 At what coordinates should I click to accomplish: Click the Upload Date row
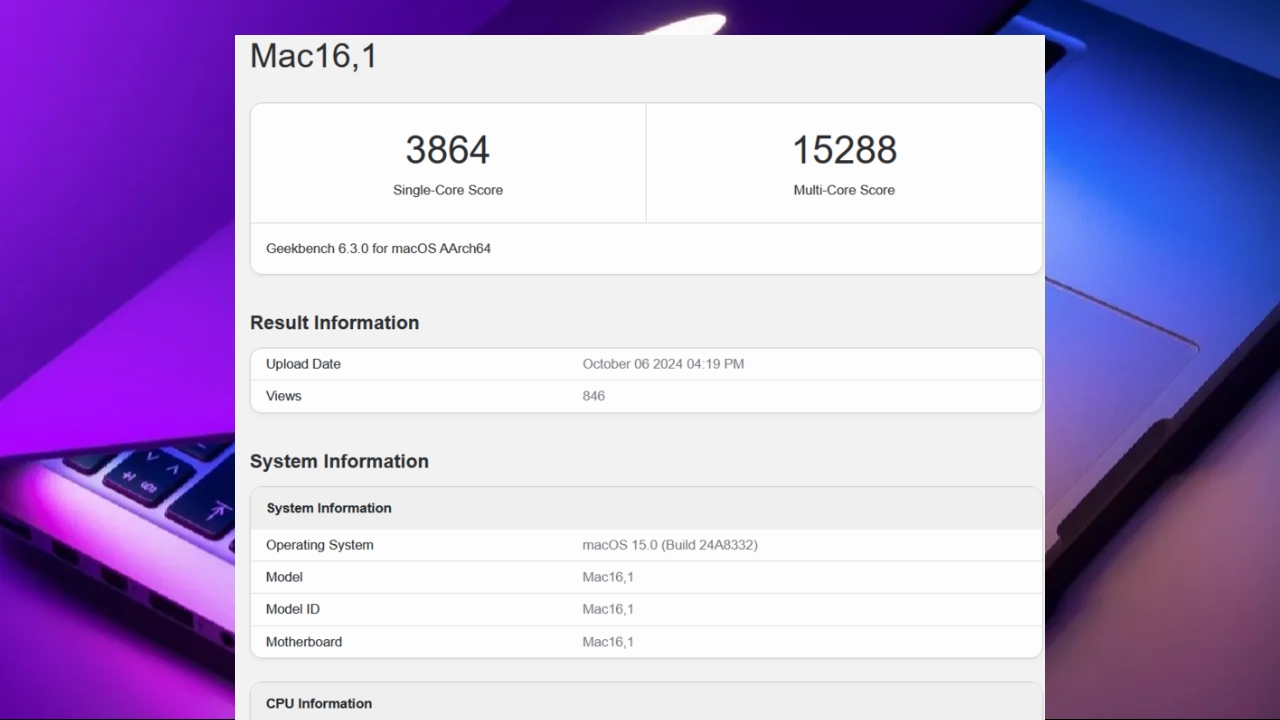pyautogui.click(x=303, y=364)
